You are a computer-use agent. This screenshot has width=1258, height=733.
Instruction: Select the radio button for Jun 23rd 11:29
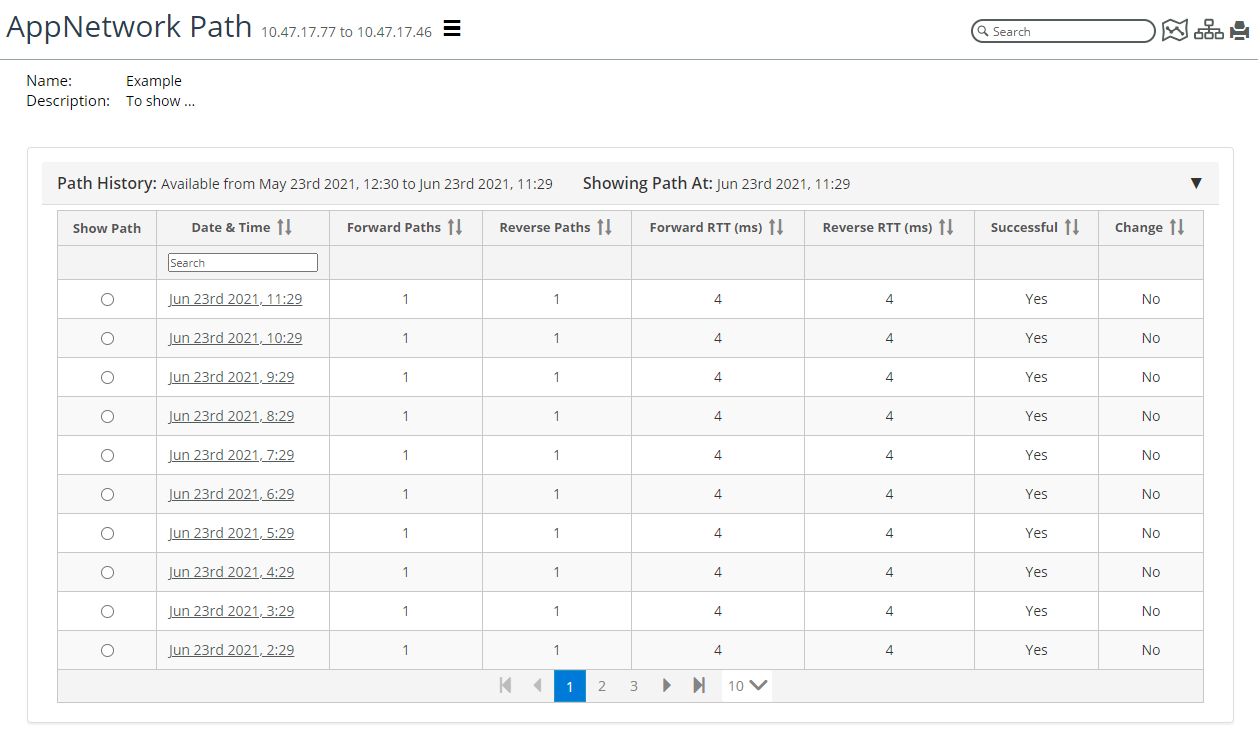[x=107, y=299]
